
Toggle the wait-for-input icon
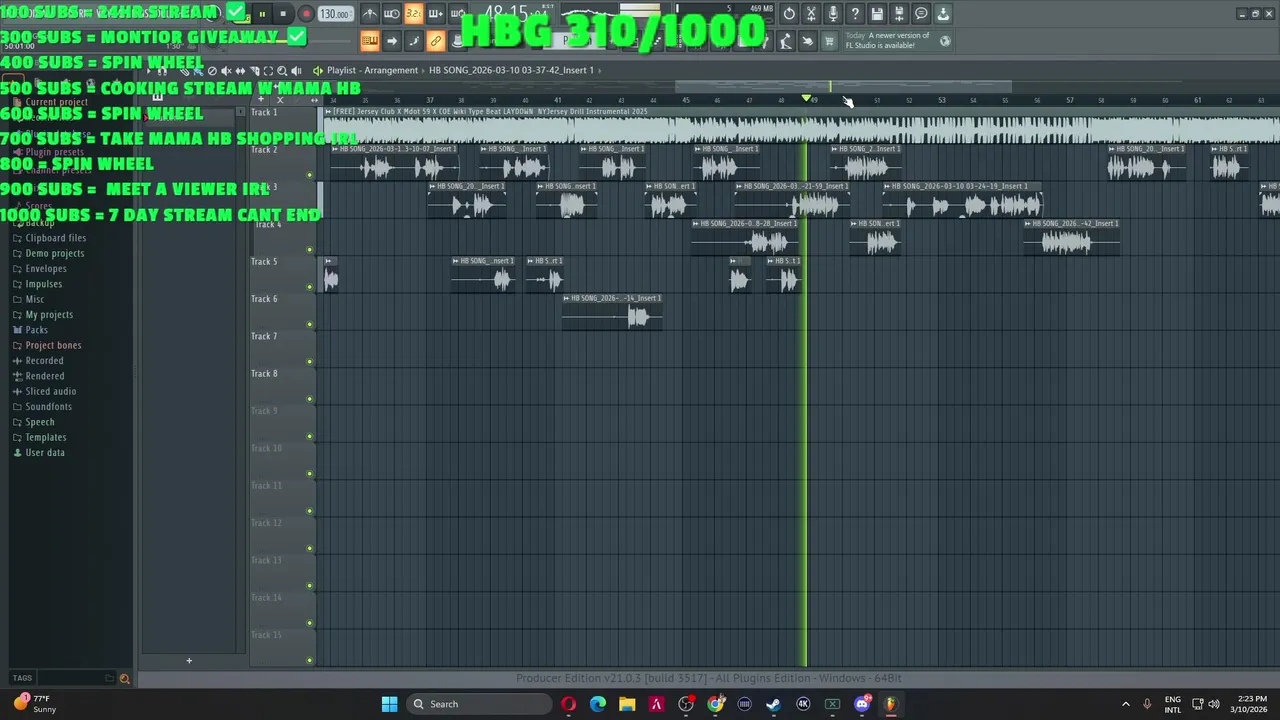tap(391, 14)
